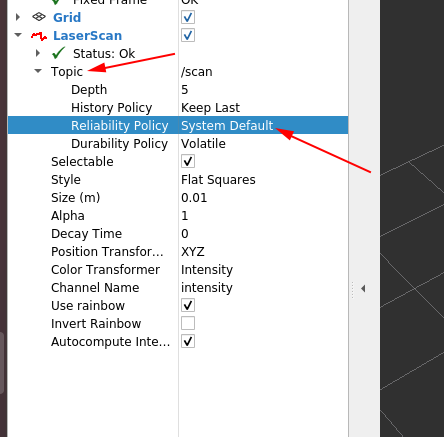Select the Reliability Policy label

coord(120,126)
